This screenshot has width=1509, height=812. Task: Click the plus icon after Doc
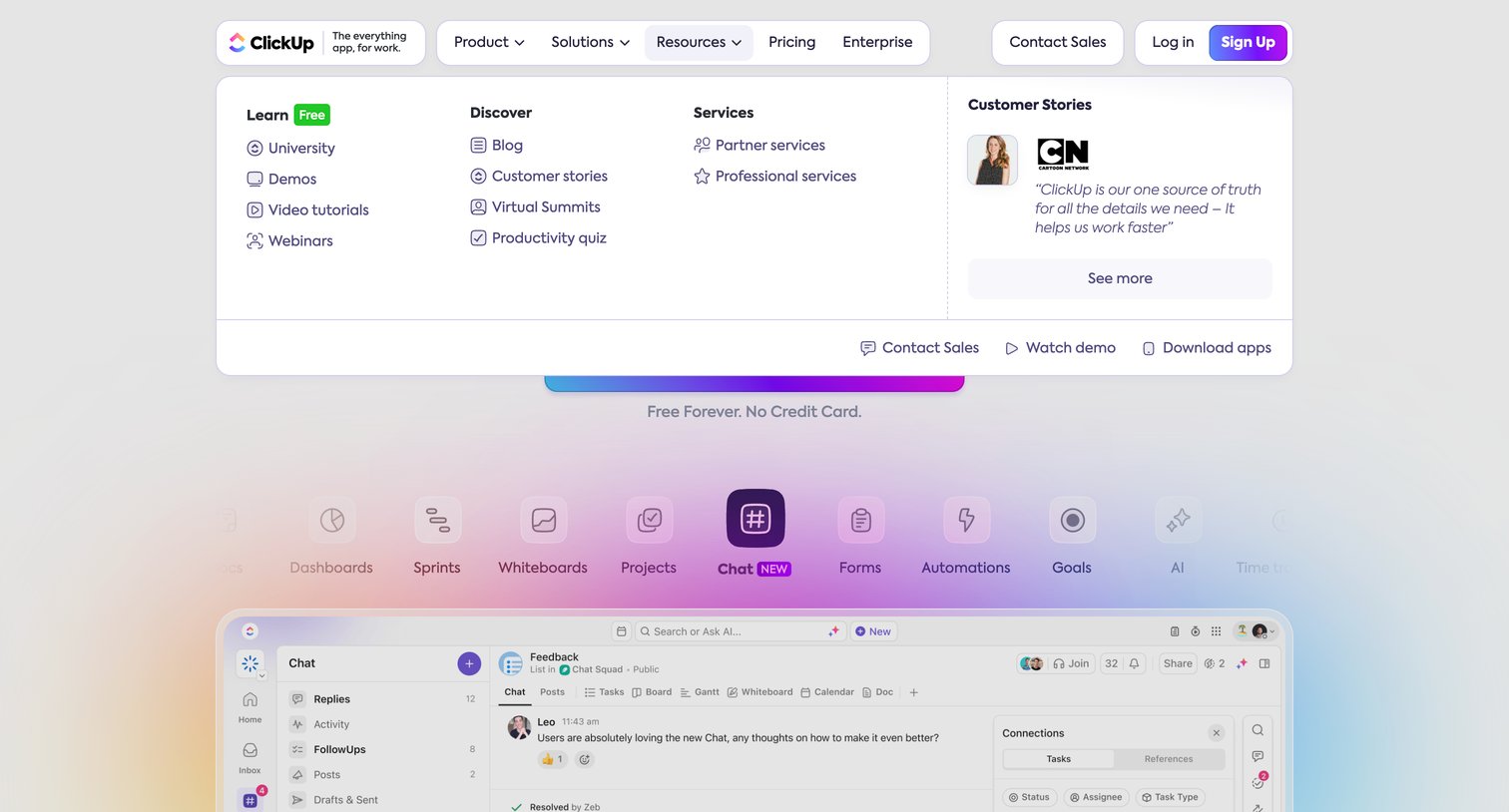tap(913, 692)
